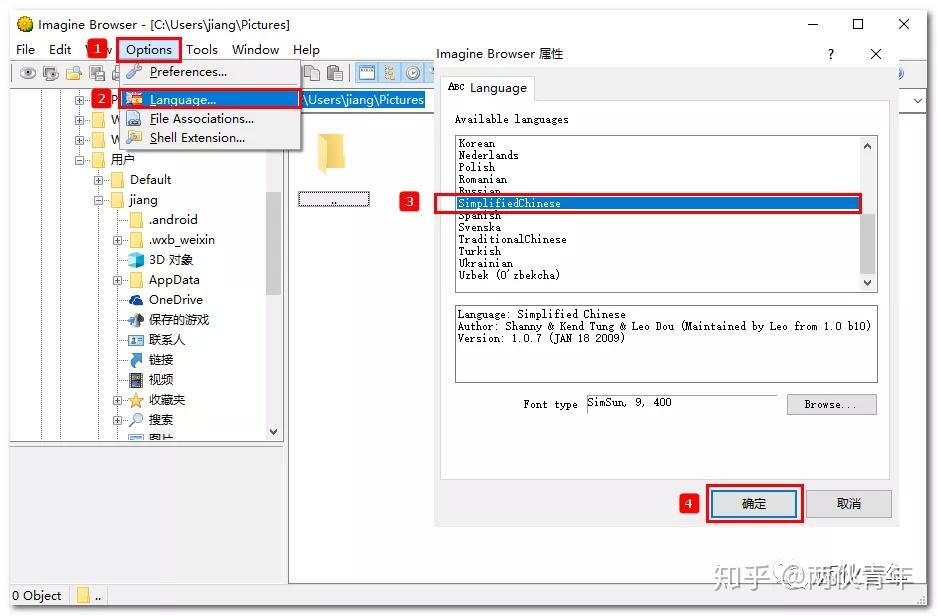Click the folder-wrench icon beside Shell Extension
Viewport: 938px width, 616px height.
[134, 138]
